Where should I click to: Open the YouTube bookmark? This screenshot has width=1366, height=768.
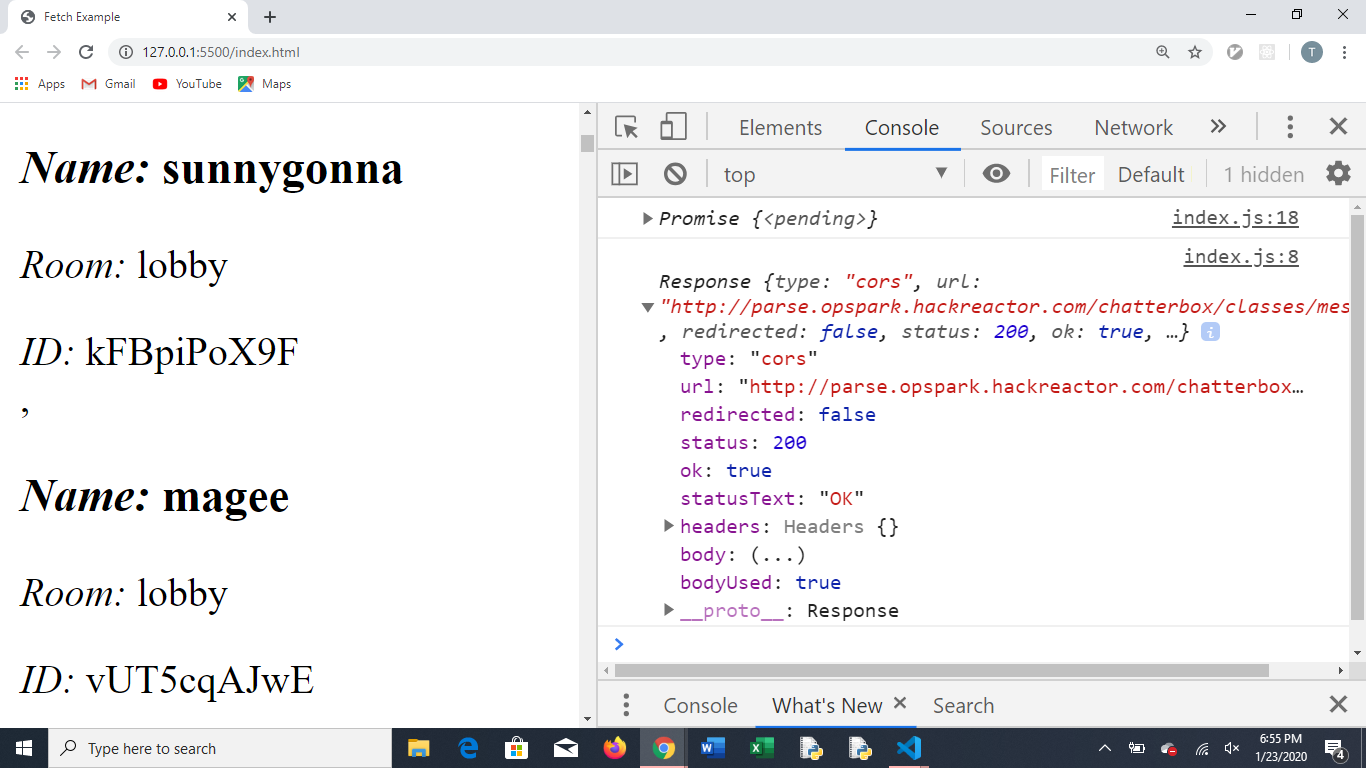pyautogui.click(x=187, y=84)
